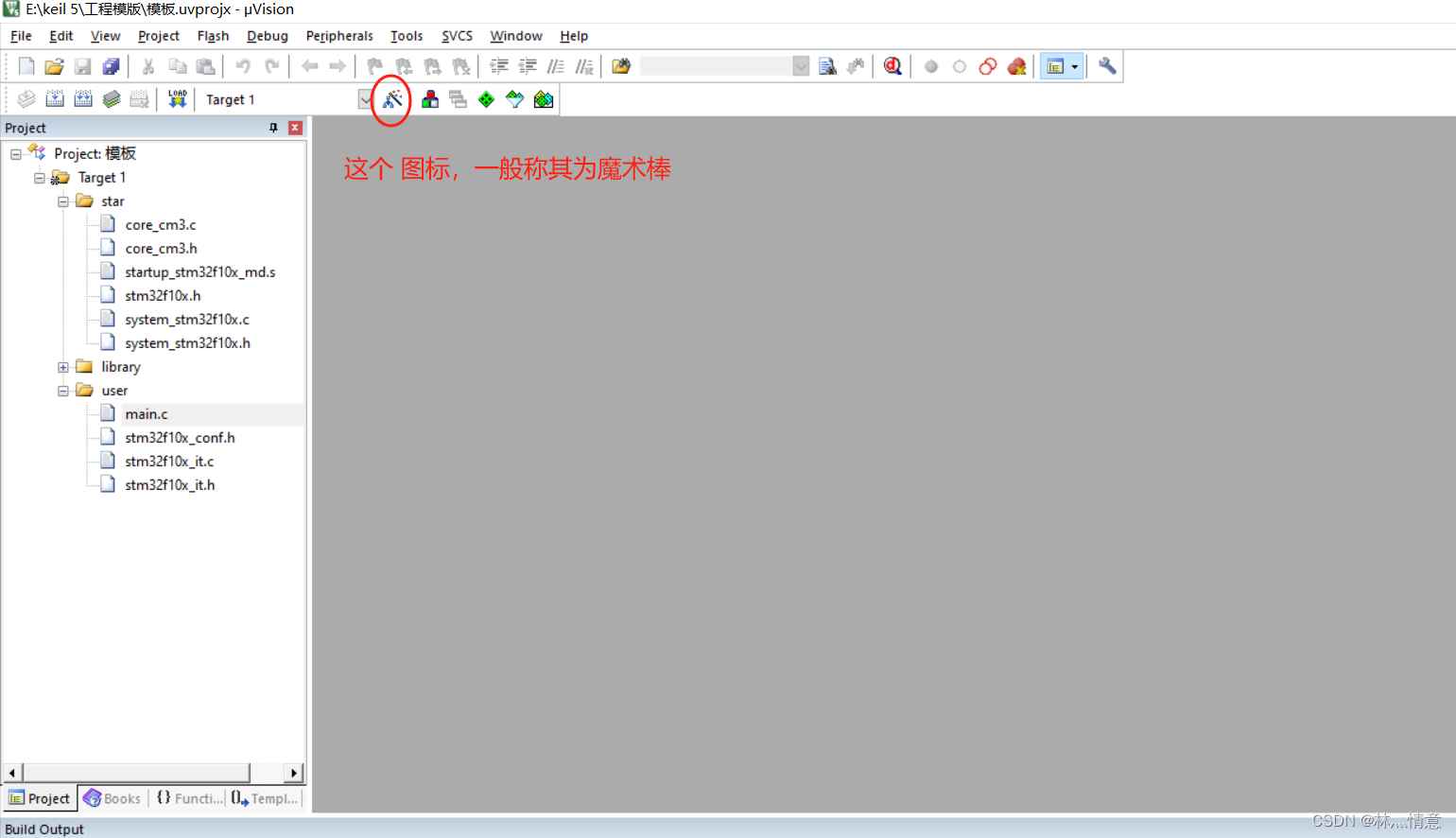1456x838 pixels.
Task: Save all files icon
Action: (x=112, y=66)
